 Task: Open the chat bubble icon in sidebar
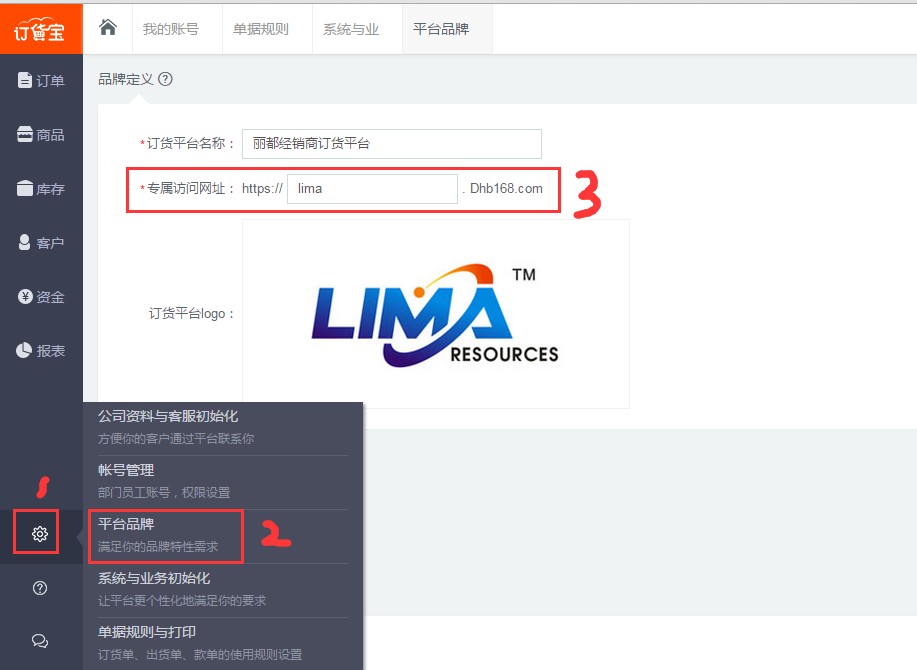pyautogui.click(x=40, y=641)
